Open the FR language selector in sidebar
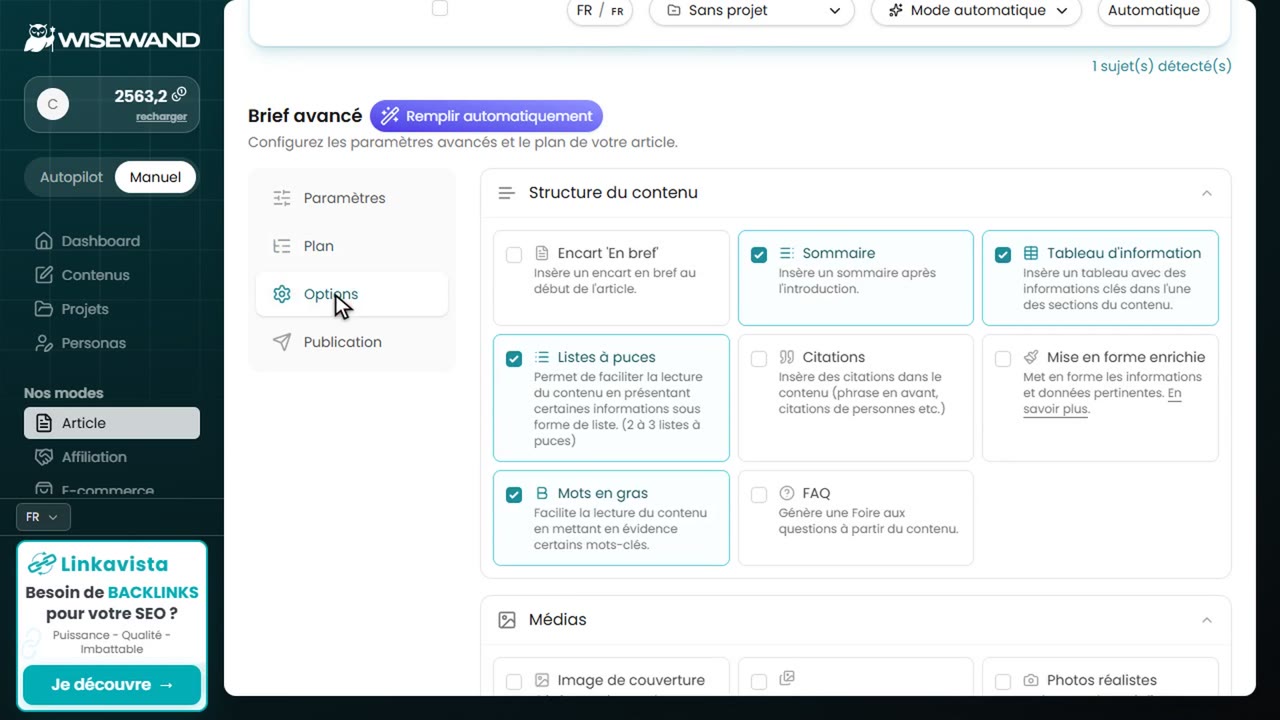This screenshot has height=720, width=1280. click(x=43, y=517)
